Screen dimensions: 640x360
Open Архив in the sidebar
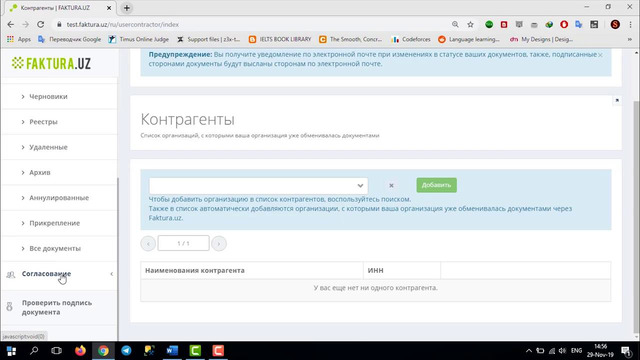tap(40, 173)
